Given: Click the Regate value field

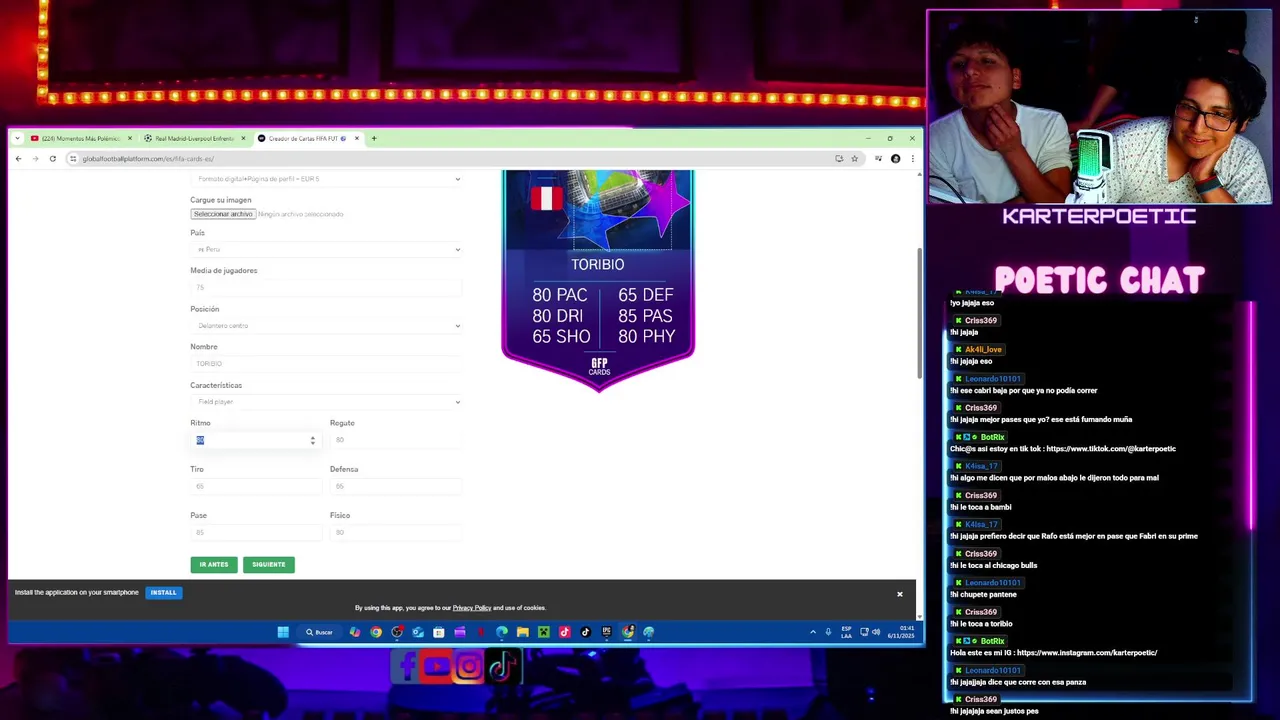Looking at the screenshot, I should pos(395,440).
